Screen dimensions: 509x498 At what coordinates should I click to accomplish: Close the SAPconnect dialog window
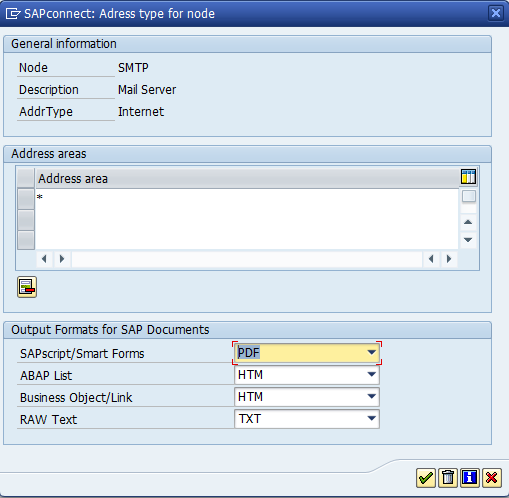[x=496, y=13]
